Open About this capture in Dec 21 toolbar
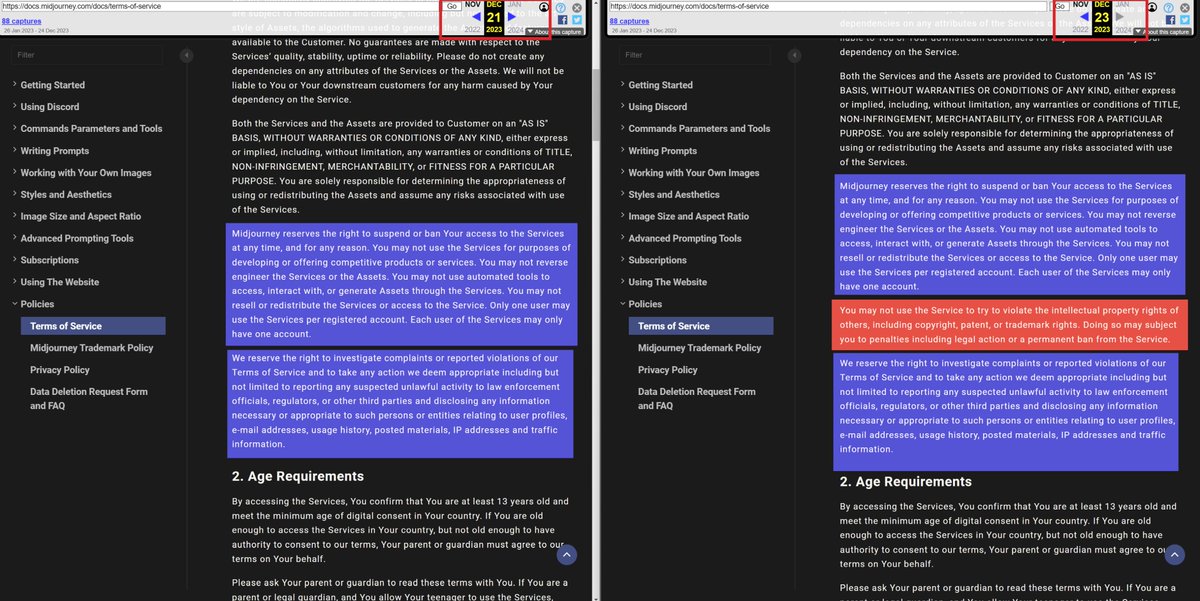The height and width of the screenshot is (601, 1200). [554, 32]
